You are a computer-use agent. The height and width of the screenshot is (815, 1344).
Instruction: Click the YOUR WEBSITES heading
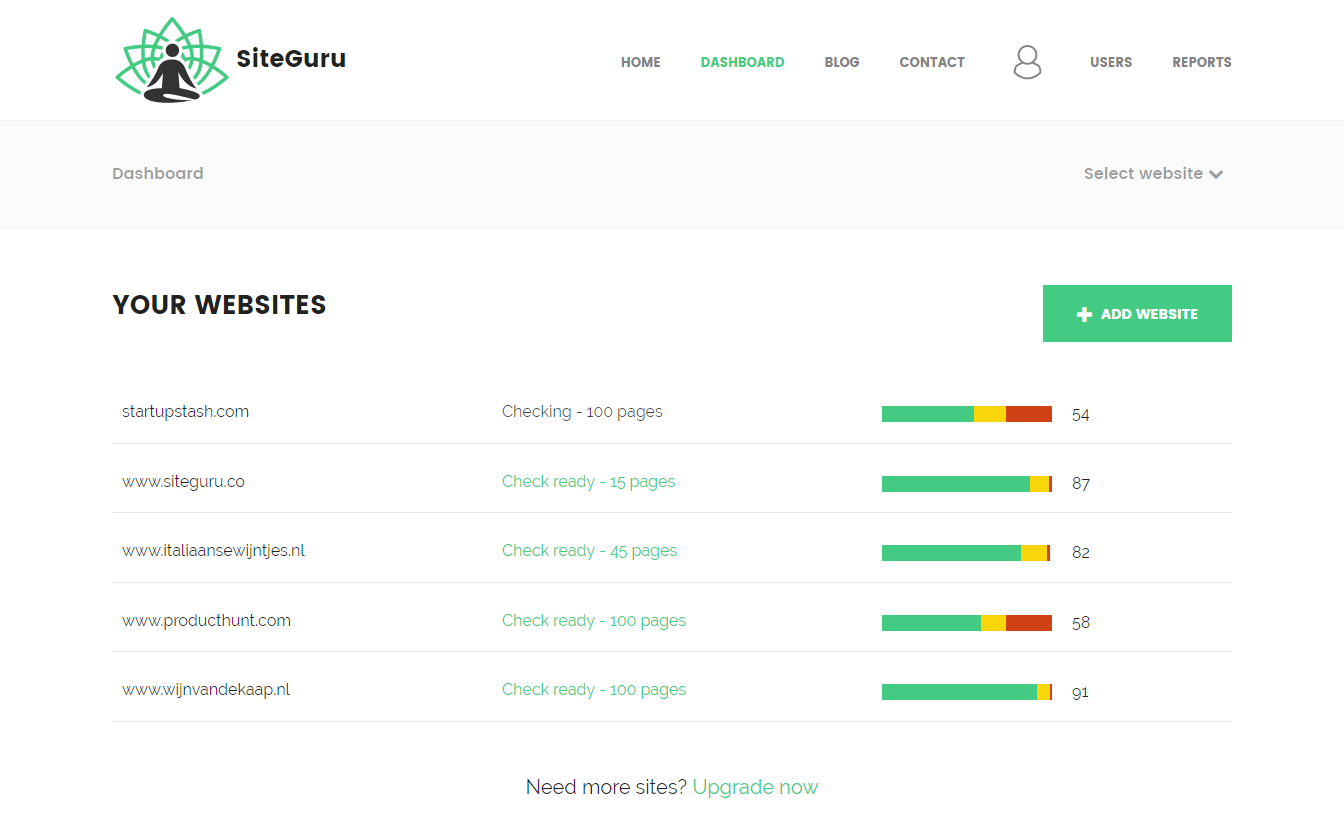click(x=219, y=305)
